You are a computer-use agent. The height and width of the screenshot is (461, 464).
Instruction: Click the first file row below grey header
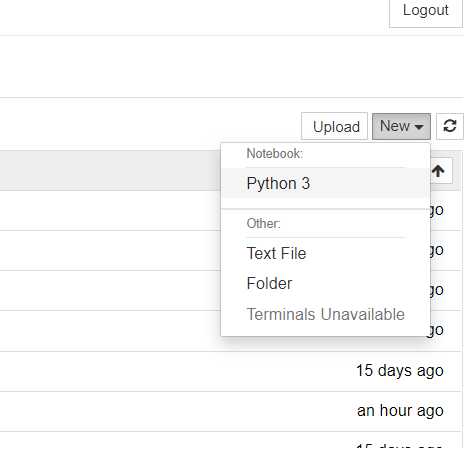[110, 211]
